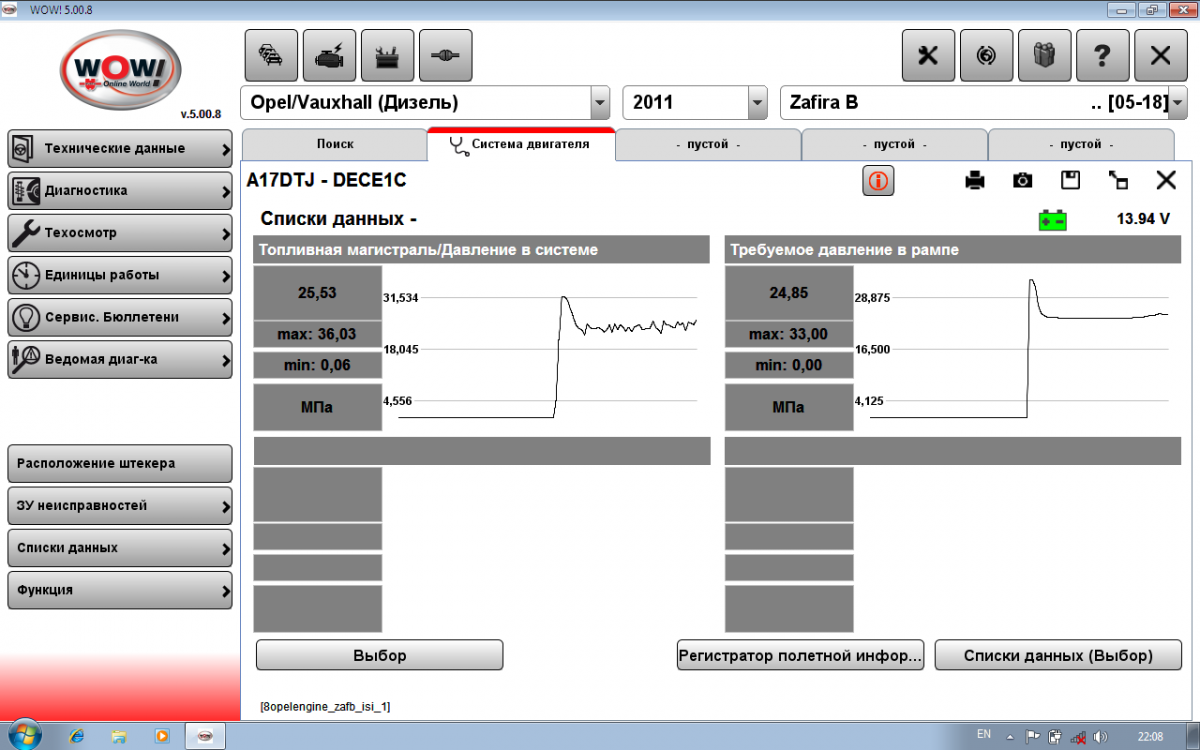This screenshot has height=750, width=1200.
Task: Print the data list with the printer icon
Action: (974, 180)
